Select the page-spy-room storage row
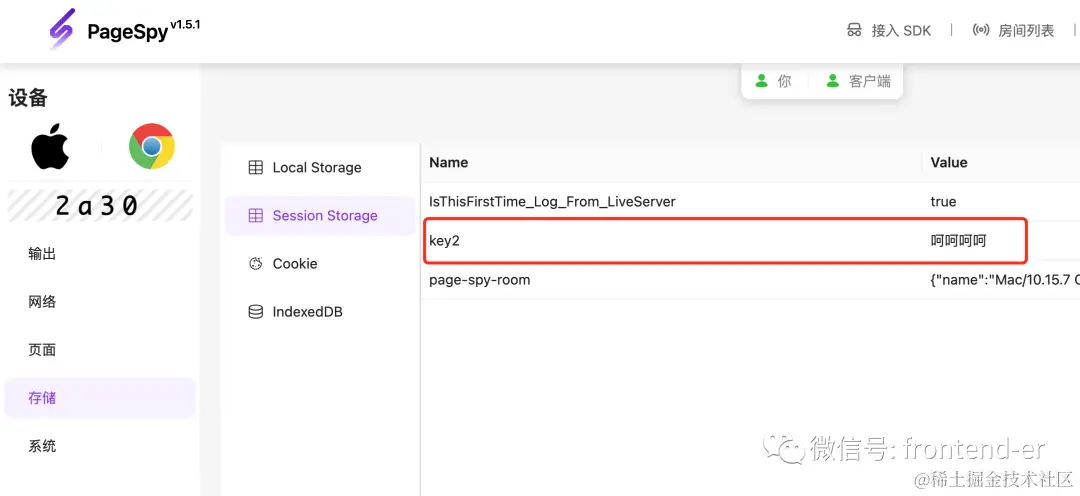 click(x=750, y=280)
